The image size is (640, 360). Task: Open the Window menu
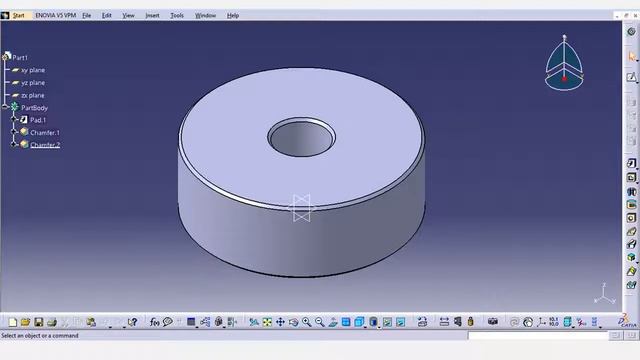tap(205, 16)
